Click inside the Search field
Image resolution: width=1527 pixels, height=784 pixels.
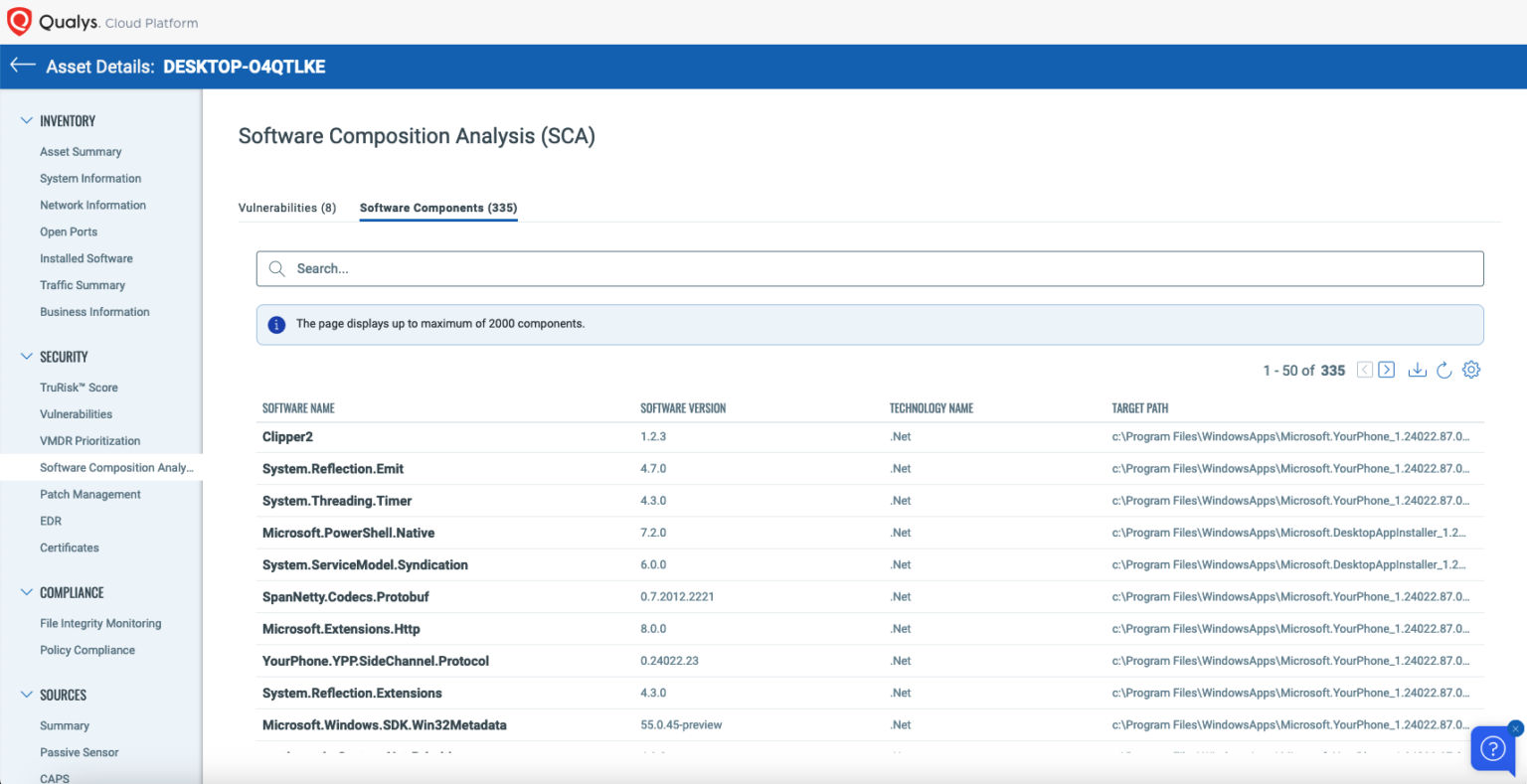696,268
